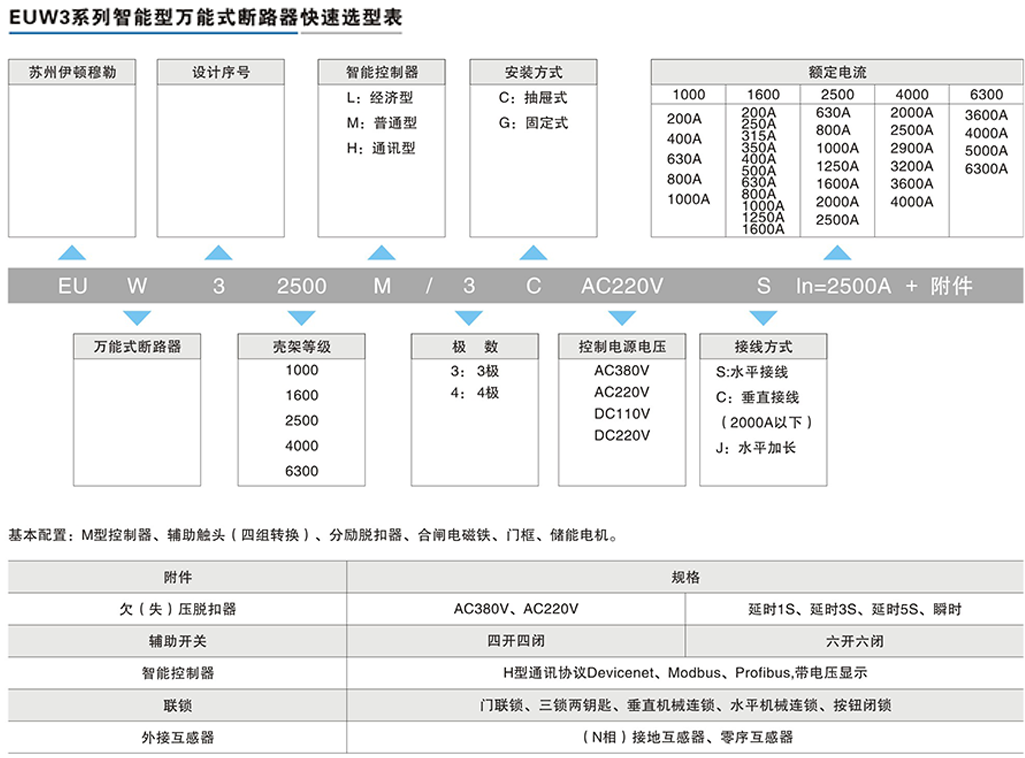Switch to the 附件 column header
This screenshot has width=1025, height=758.
click(176, 576)
